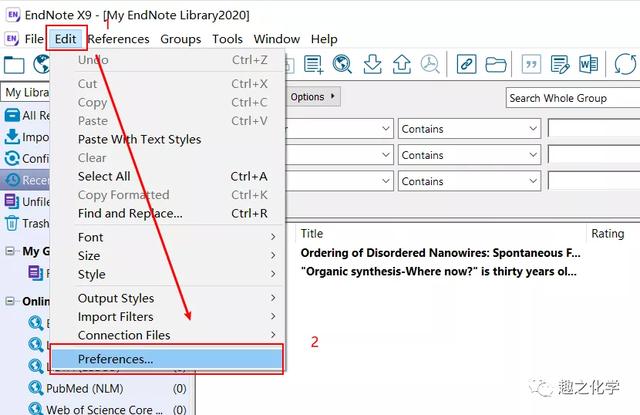The width and height of the screenshot is (640, 415).
Task: Click the new reference toolbar icon
Action: pos(313,64)
